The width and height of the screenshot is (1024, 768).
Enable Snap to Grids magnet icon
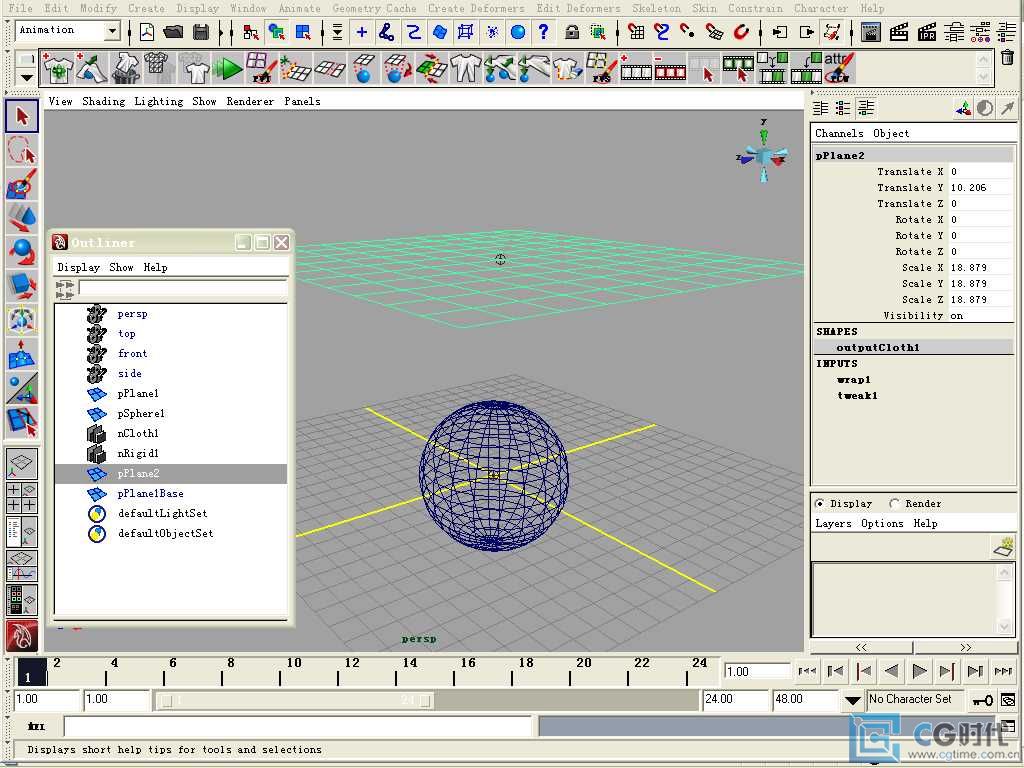pos(635,31)
